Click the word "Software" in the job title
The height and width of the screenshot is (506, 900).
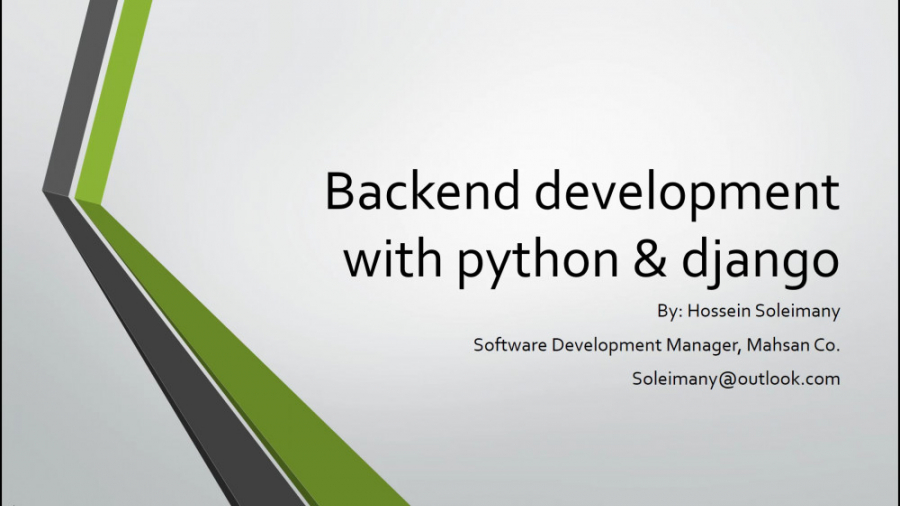[x=507, y=345]
